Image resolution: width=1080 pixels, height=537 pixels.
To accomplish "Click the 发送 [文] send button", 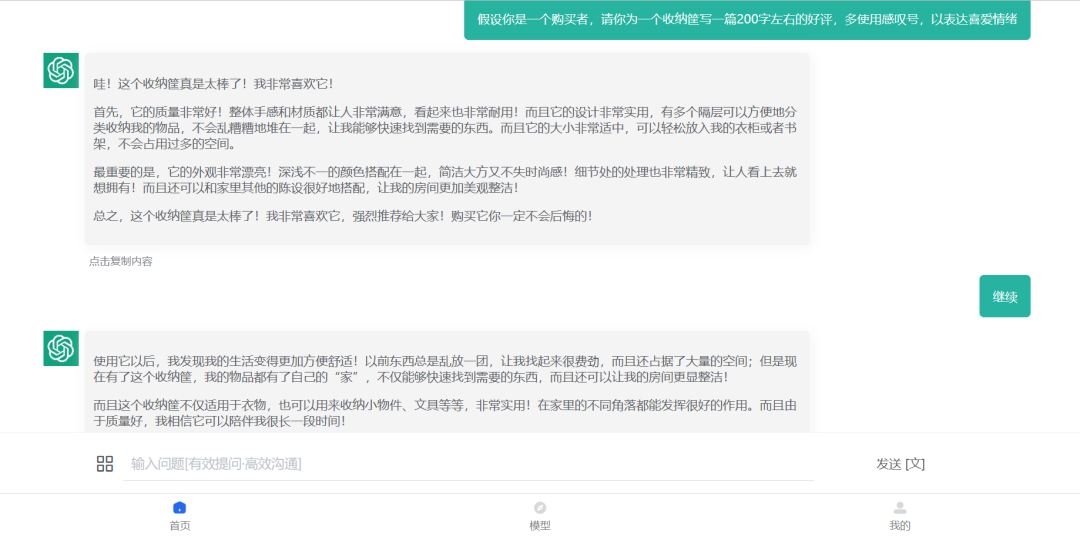I will point(900,464).
